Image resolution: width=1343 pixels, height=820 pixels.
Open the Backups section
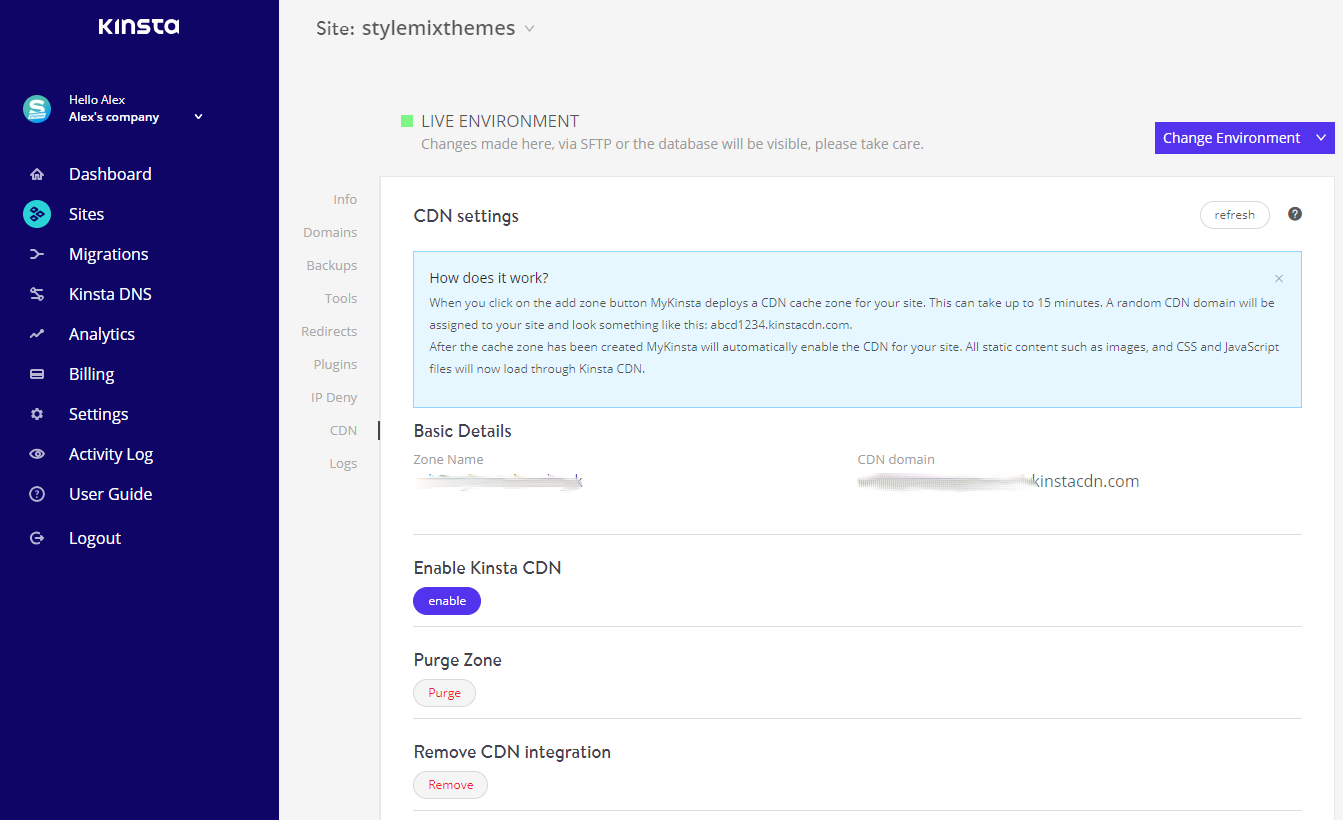[331, 264]
